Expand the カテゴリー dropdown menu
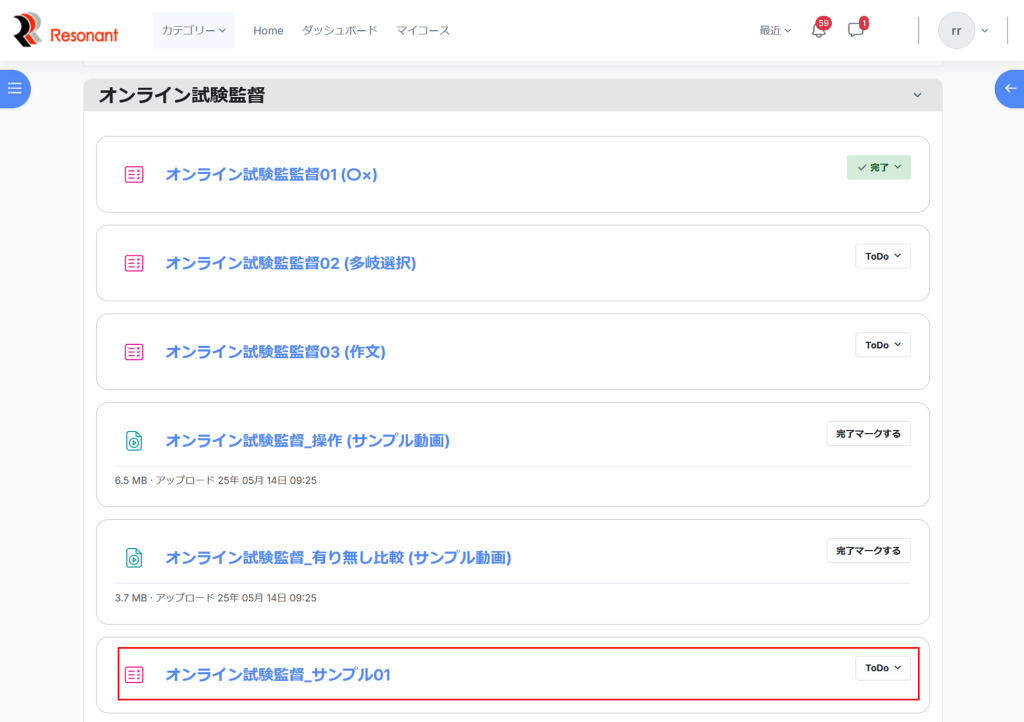1024x722 pixels. (x=194, y=31)
